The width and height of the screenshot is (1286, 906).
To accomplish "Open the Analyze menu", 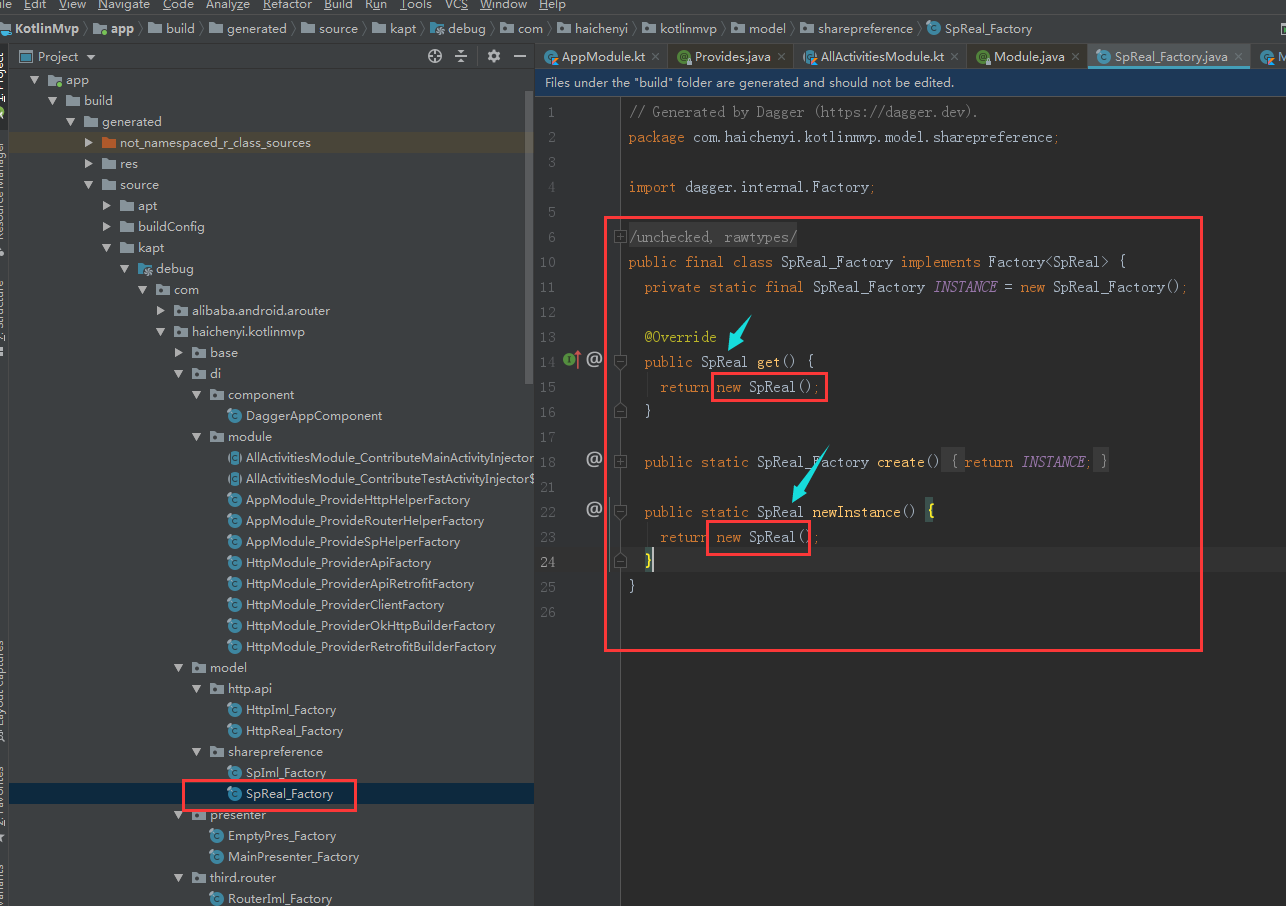I will 228,5.
